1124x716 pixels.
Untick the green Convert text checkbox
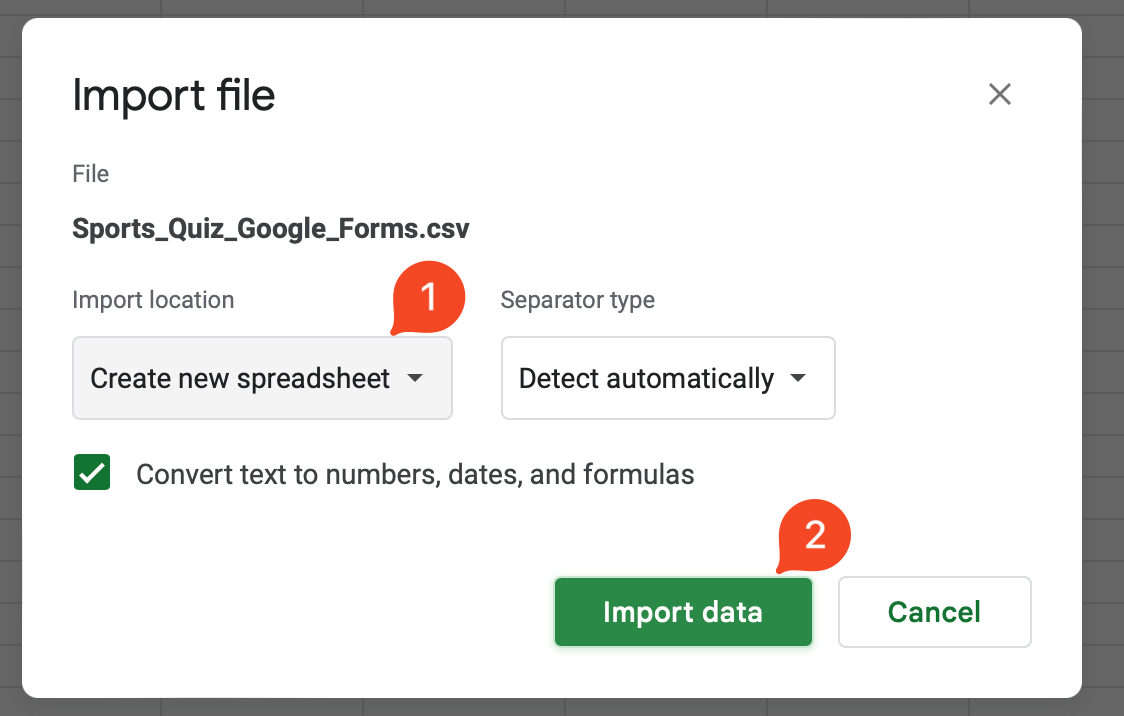coord(92,473)
